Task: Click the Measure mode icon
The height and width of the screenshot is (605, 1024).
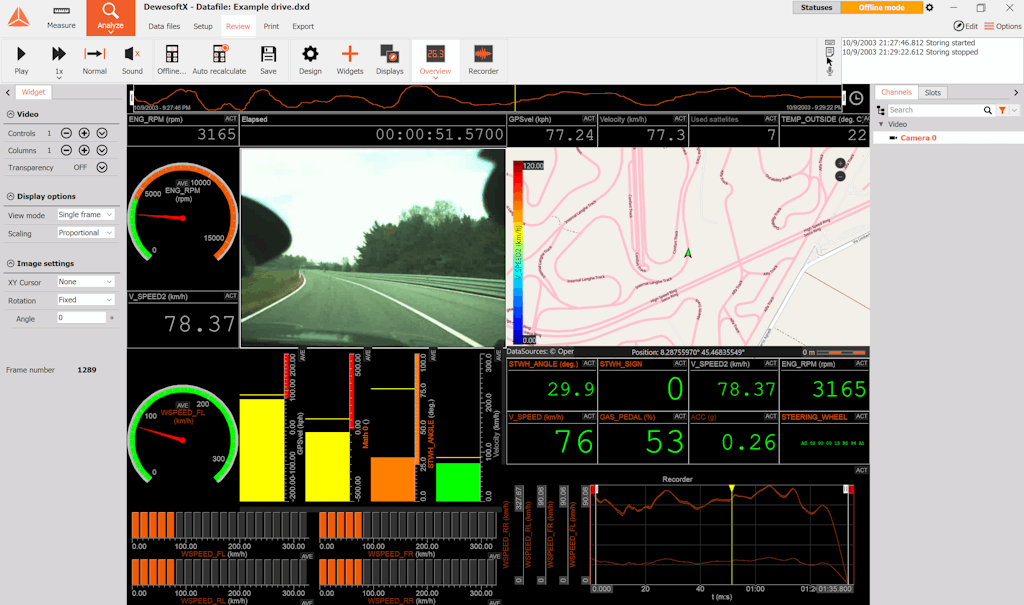Action: pos(61,18)
